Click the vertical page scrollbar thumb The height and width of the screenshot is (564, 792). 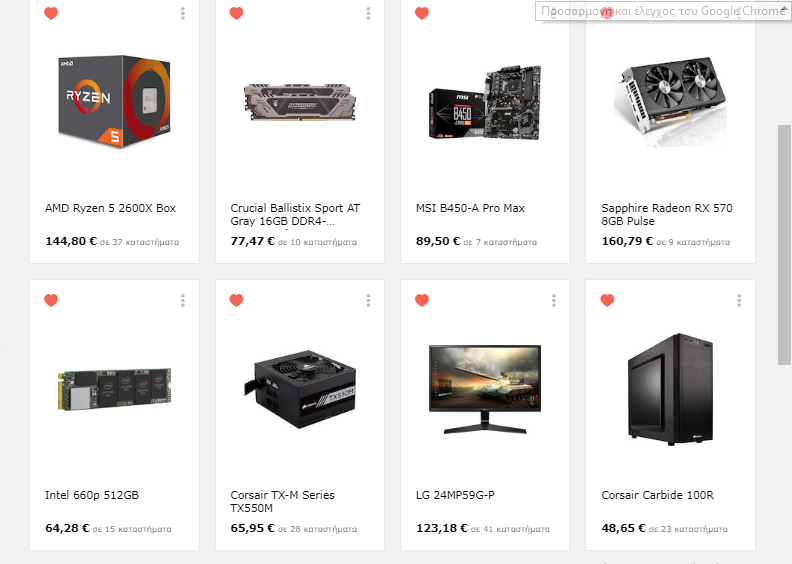coord(784,244)
